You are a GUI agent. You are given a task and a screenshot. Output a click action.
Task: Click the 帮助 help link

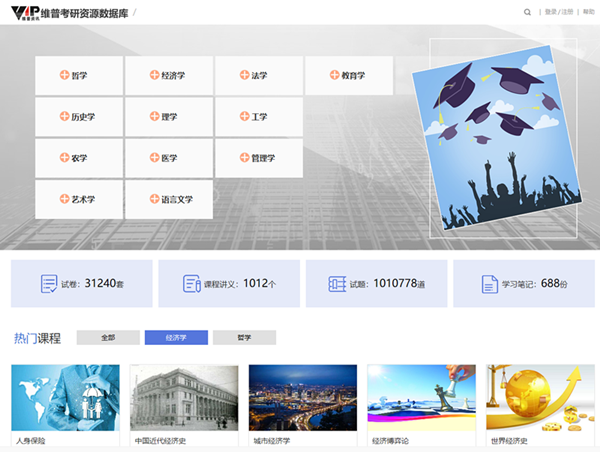click(x=588, y=12)
